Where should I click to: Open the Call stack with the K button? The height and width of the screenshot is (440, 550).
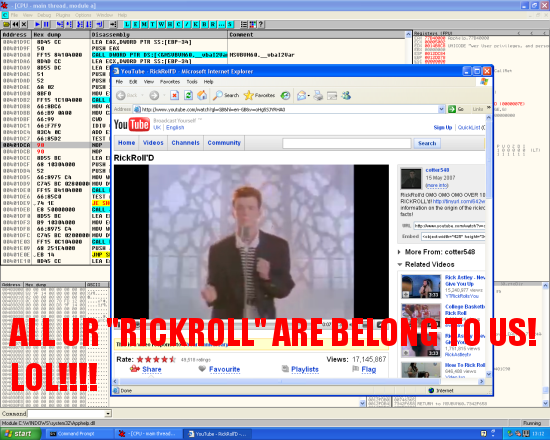196,24
